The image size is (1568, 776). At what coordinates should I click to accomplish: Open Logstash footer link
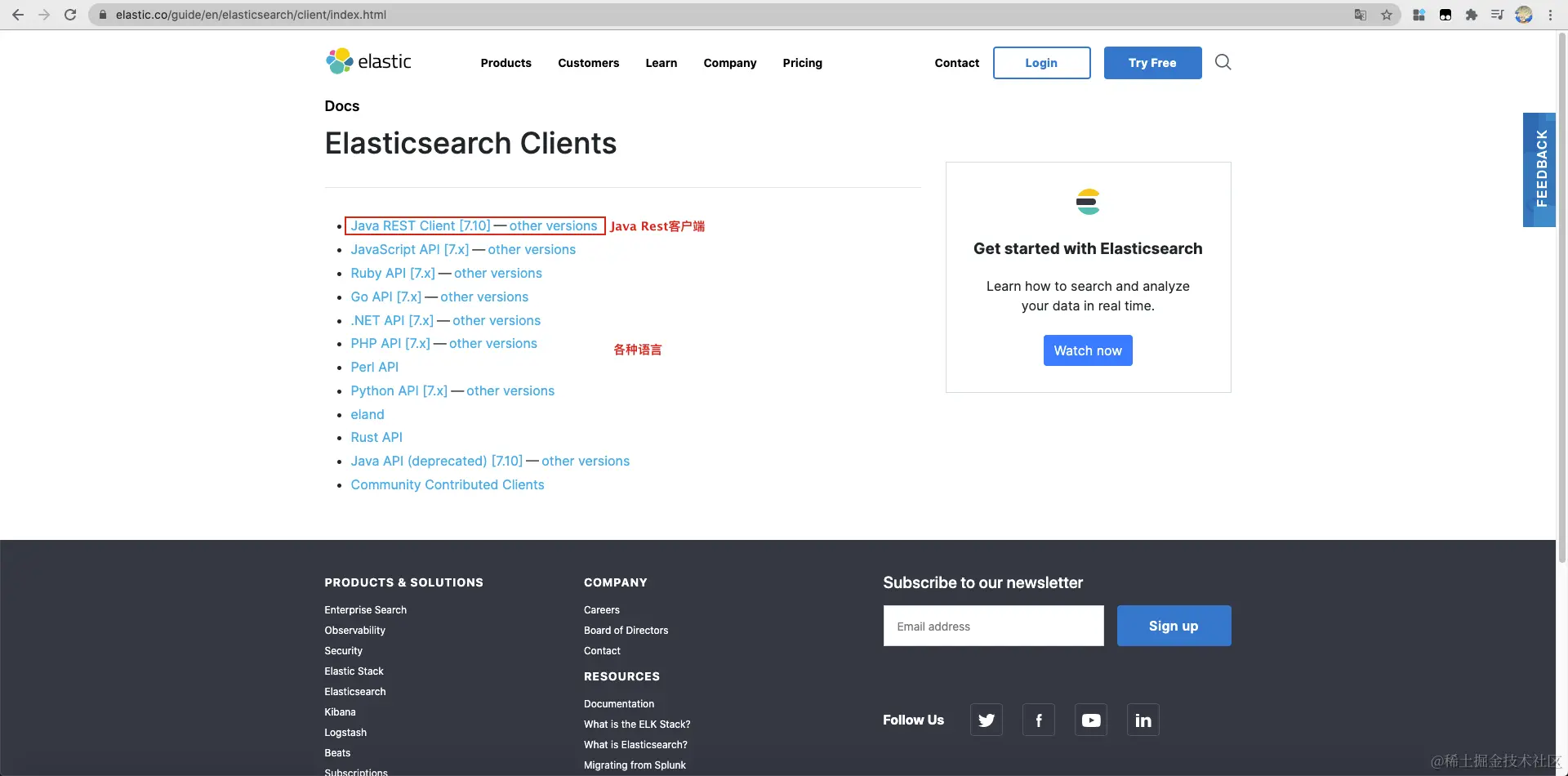[x=345, y=733]
